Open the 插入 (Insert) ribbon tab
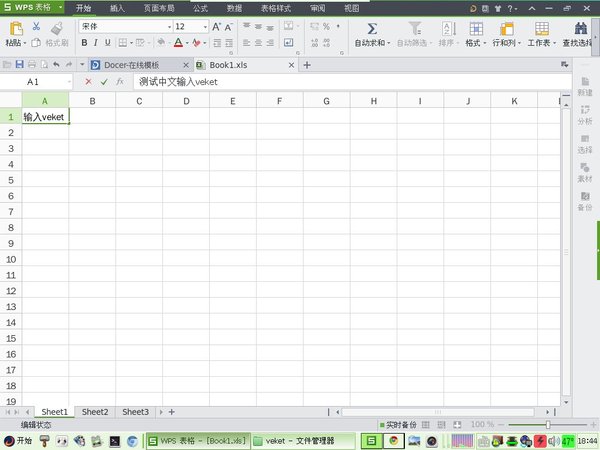The image size is (600, 450). [x=117, y=8]
